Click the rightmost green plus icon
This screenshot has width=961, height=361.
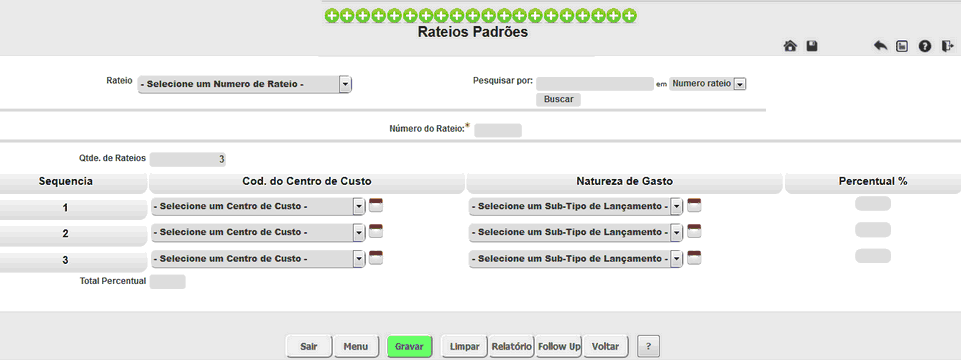(x=629, y=15)
